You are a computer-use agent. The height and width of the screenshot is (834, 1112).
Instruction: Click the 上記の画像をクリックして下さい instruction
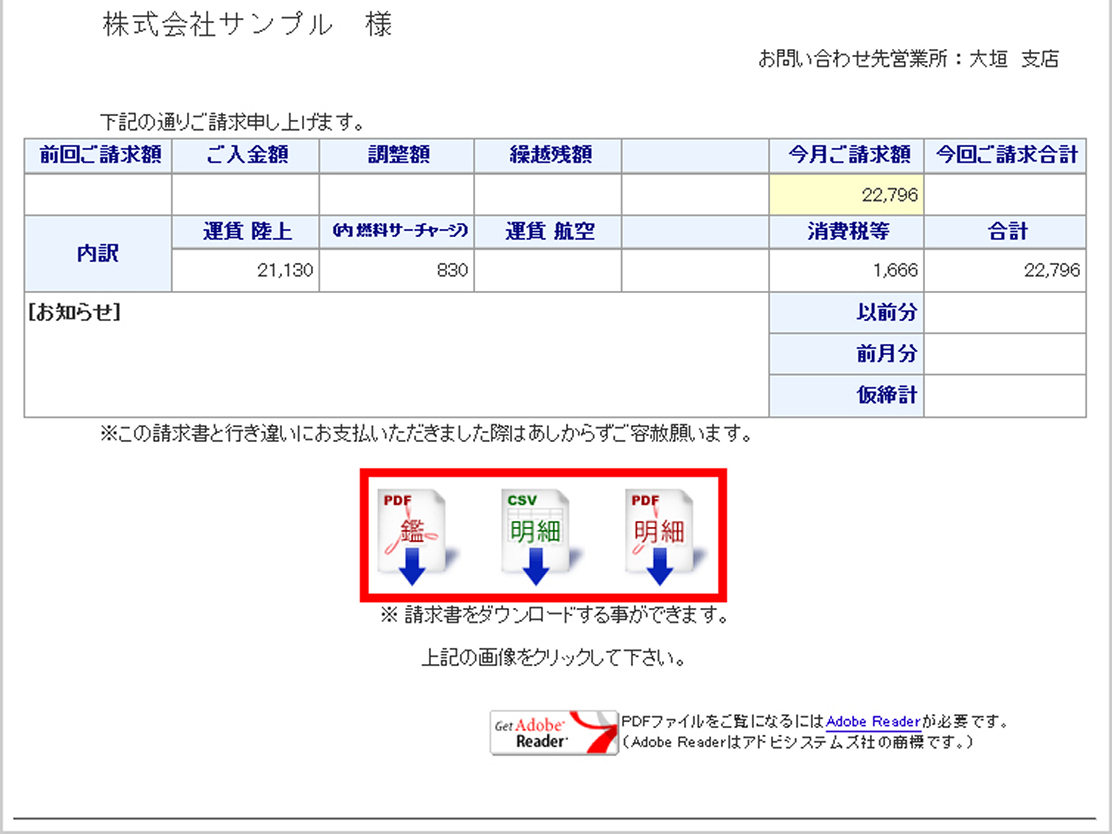[554, 658]
